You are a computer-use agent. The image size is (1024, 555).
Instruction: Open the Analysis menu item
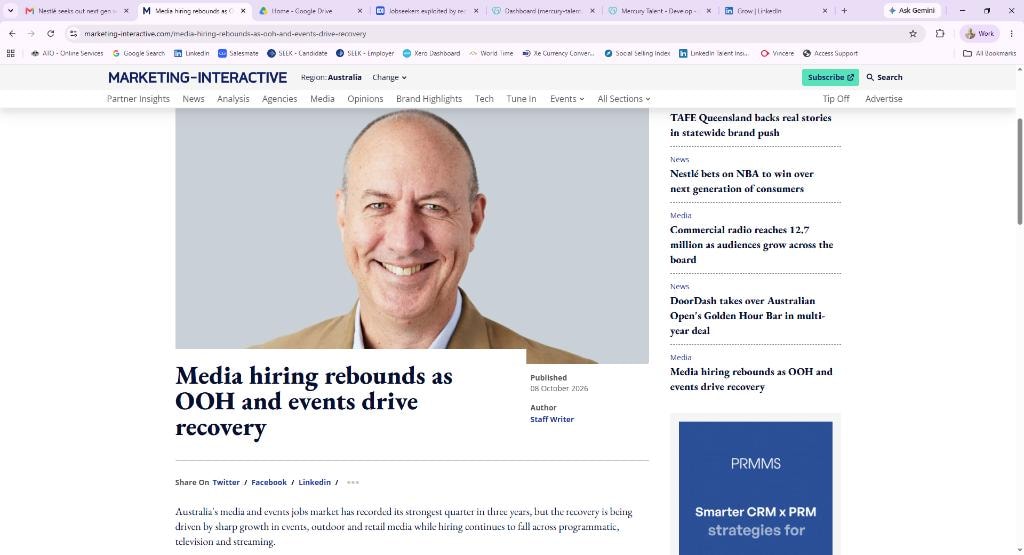[233, 99]
